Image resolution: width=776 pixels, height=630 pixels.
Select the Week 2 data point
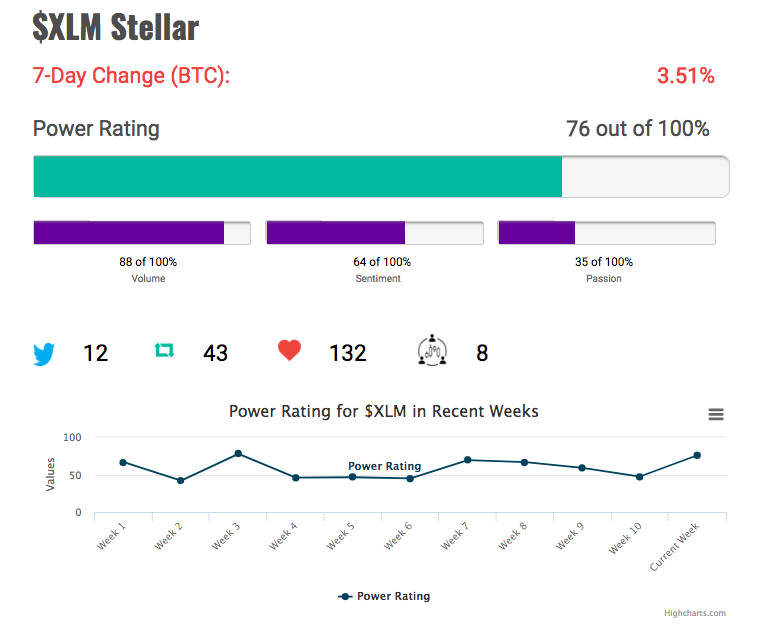(x=181, y=481)
